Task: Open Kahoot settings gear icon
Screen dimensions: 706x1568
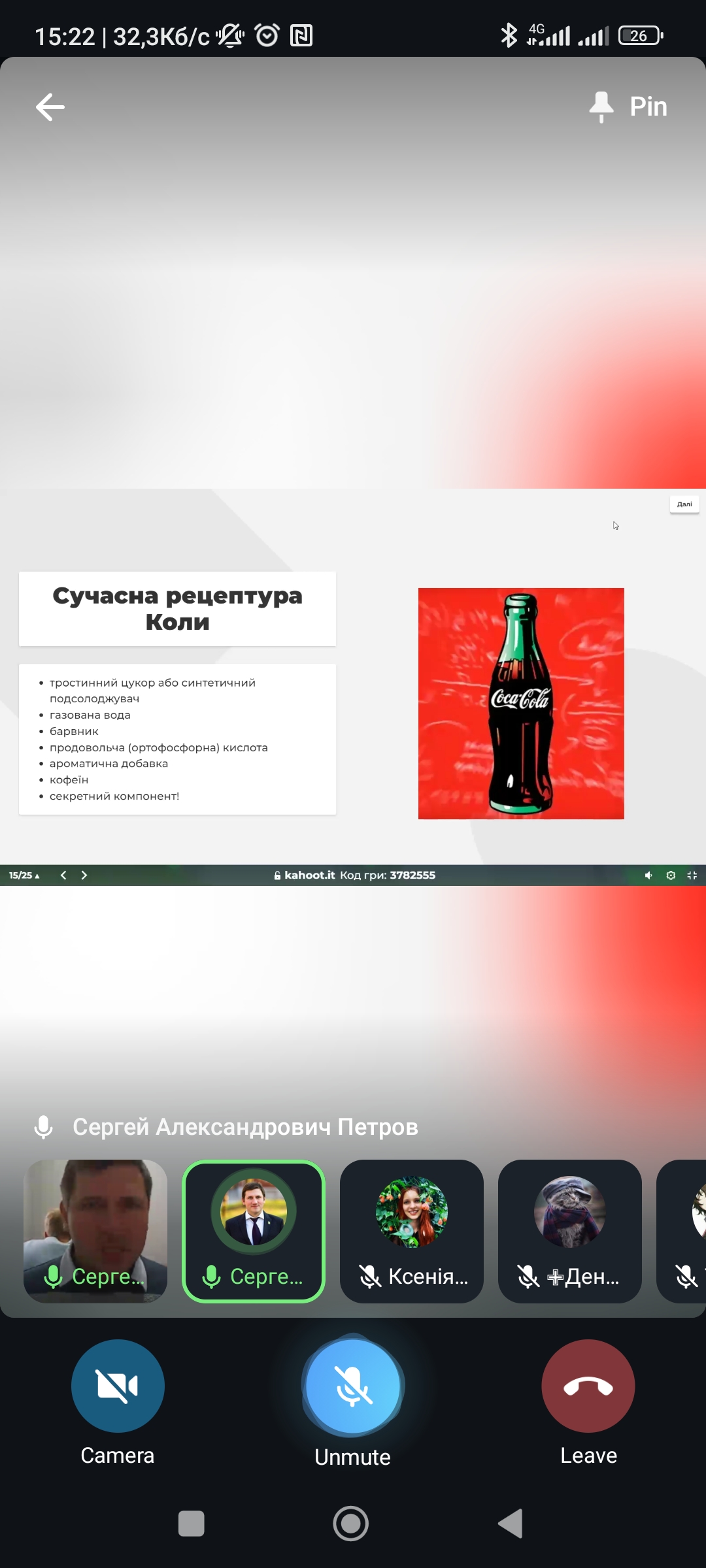Action: pyautogui.click(x=671, y=875)
